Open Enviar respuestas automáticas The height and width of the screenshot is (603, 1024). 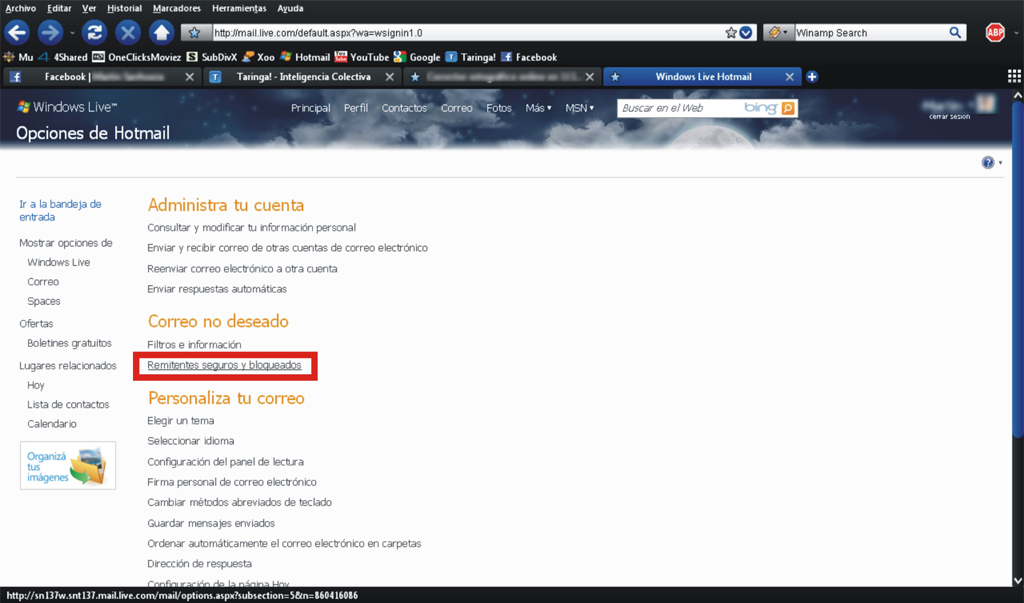pos(217,289)
